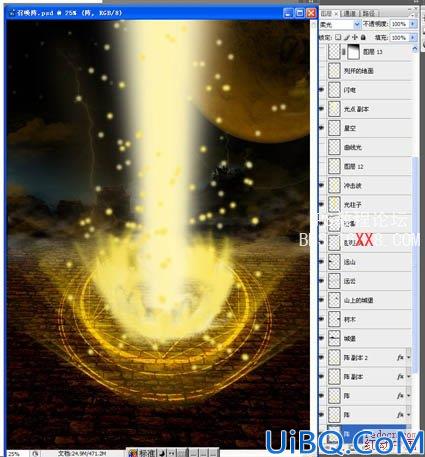Image resolution: width=425 pixels, height=457 pixels.
Task: Click the layers panel vertical scrollbar thumb
Action: (415, 265)
